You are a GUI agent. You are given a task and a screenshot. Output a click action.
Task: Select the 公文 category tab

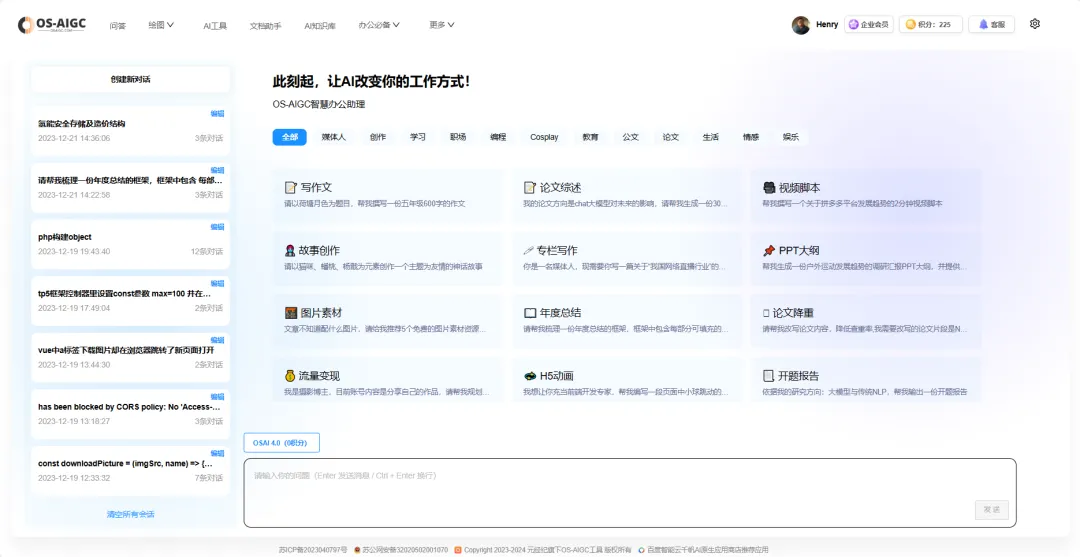[630, 137]
